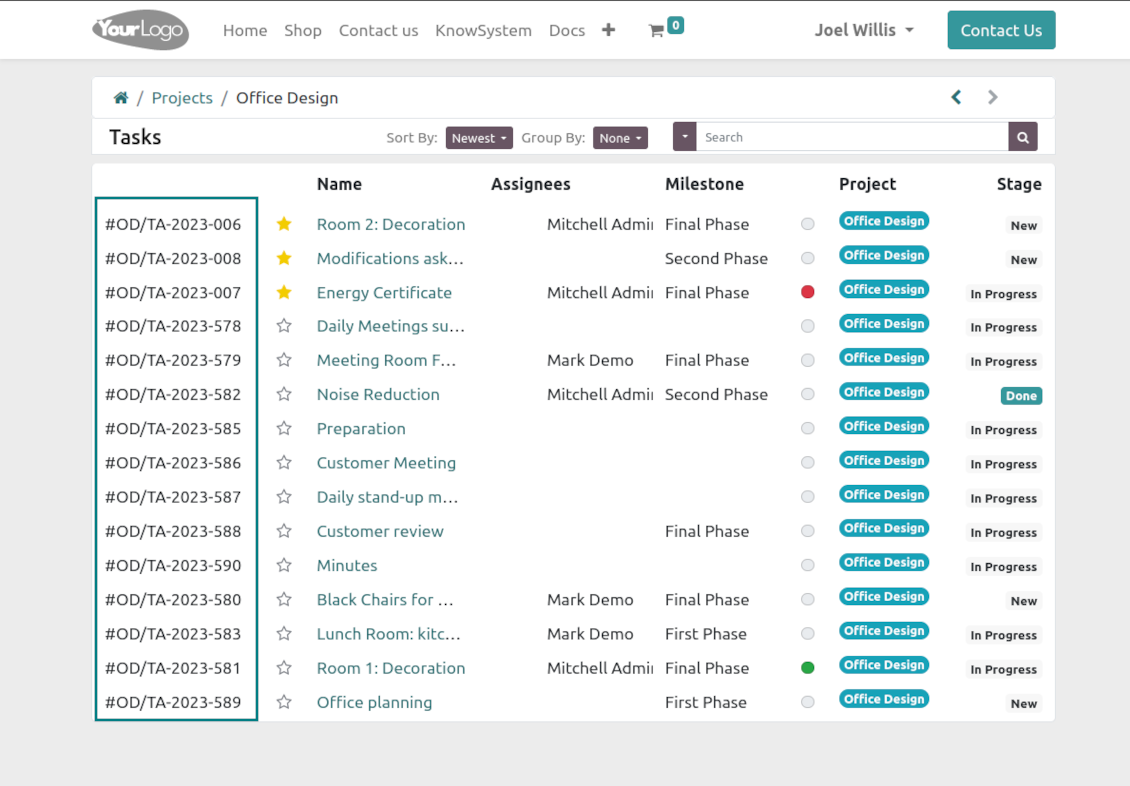Open the KnowSystem menu item

(x=483, y=30)
